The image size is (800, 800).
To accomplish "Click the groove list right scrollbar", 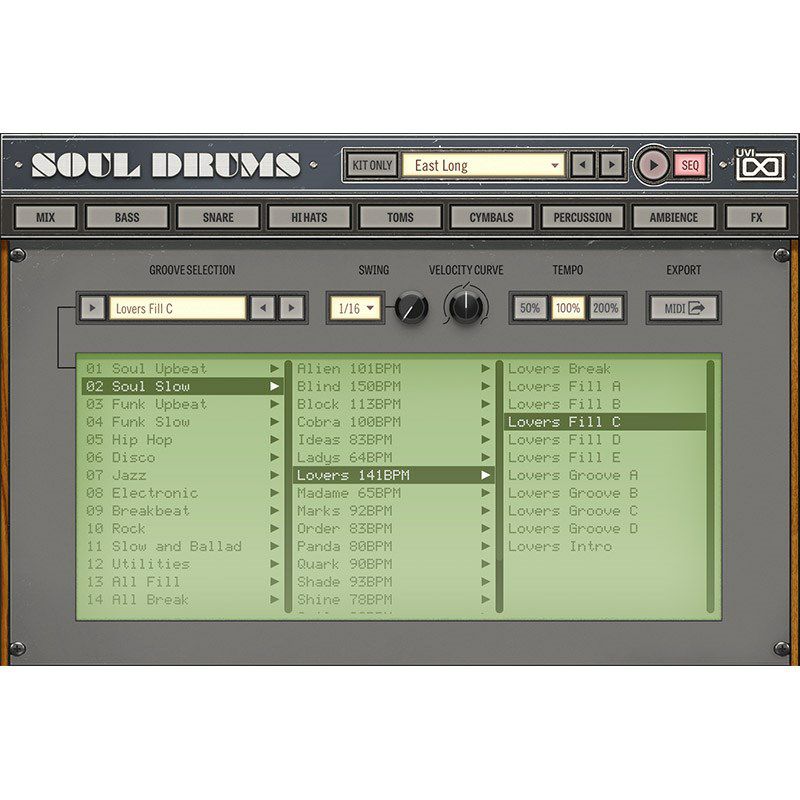I will 710,487.
